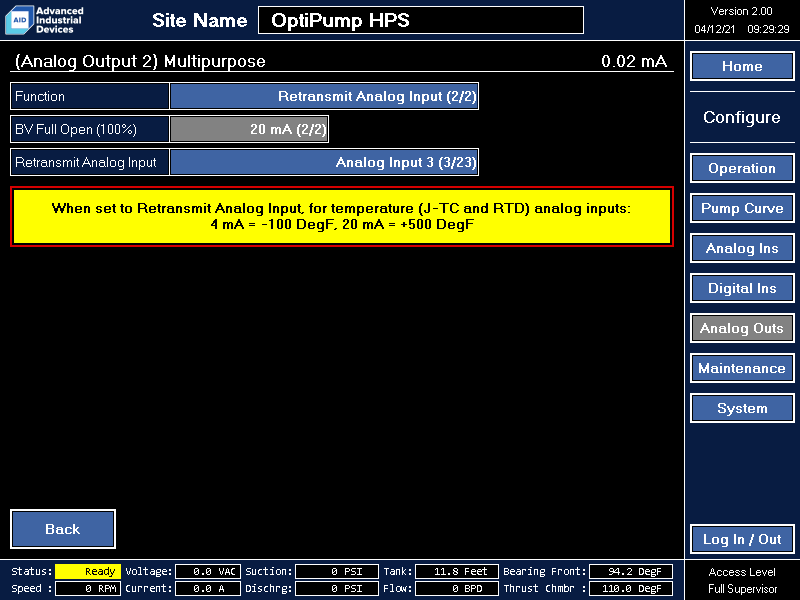Open the Function selector Retransmit Analog Input
Image resolution: width=800 pixels, height=600 pixels.
point(324,96)
